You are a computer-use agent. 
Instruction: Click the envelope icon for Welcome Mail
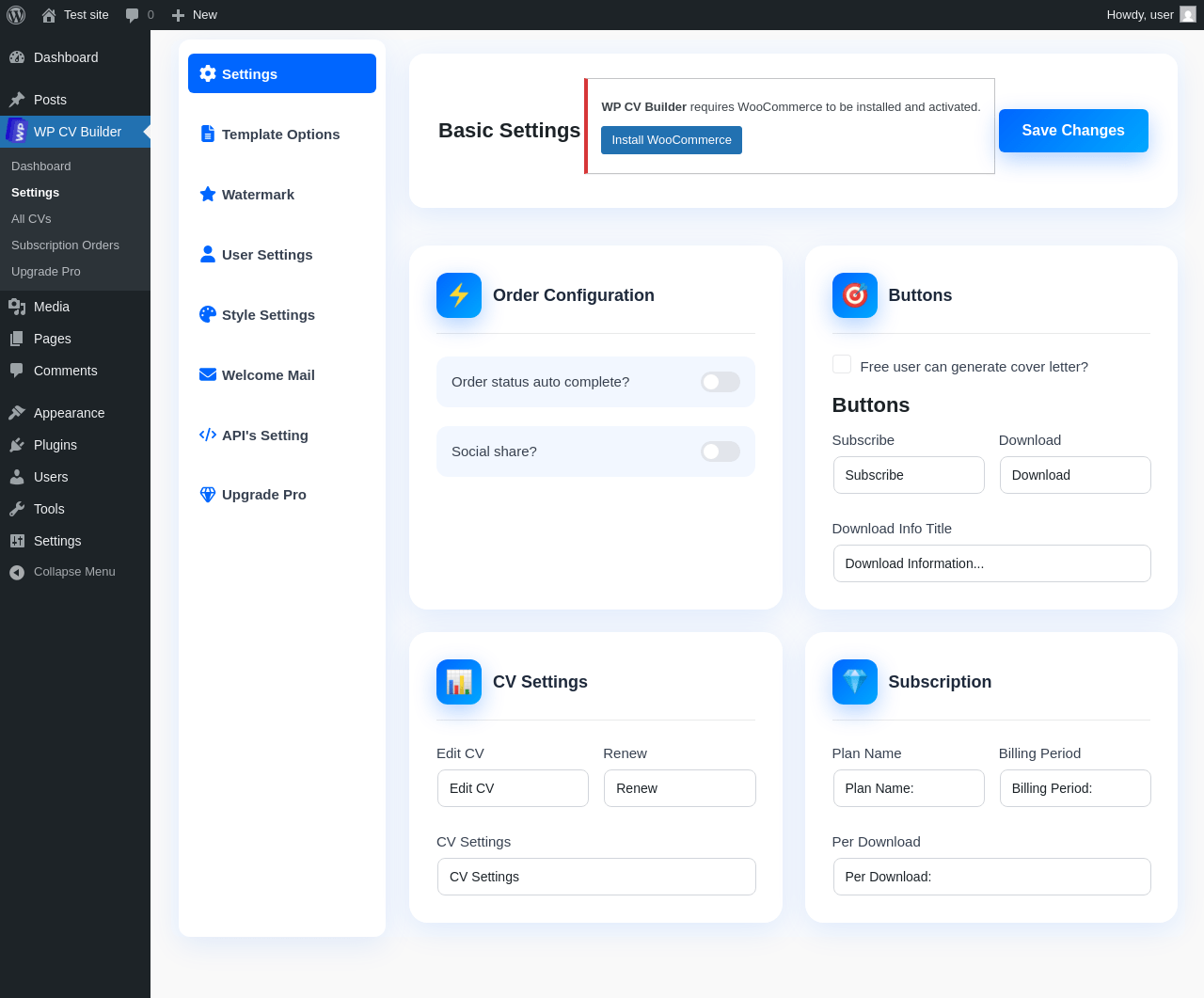point(208,374)
